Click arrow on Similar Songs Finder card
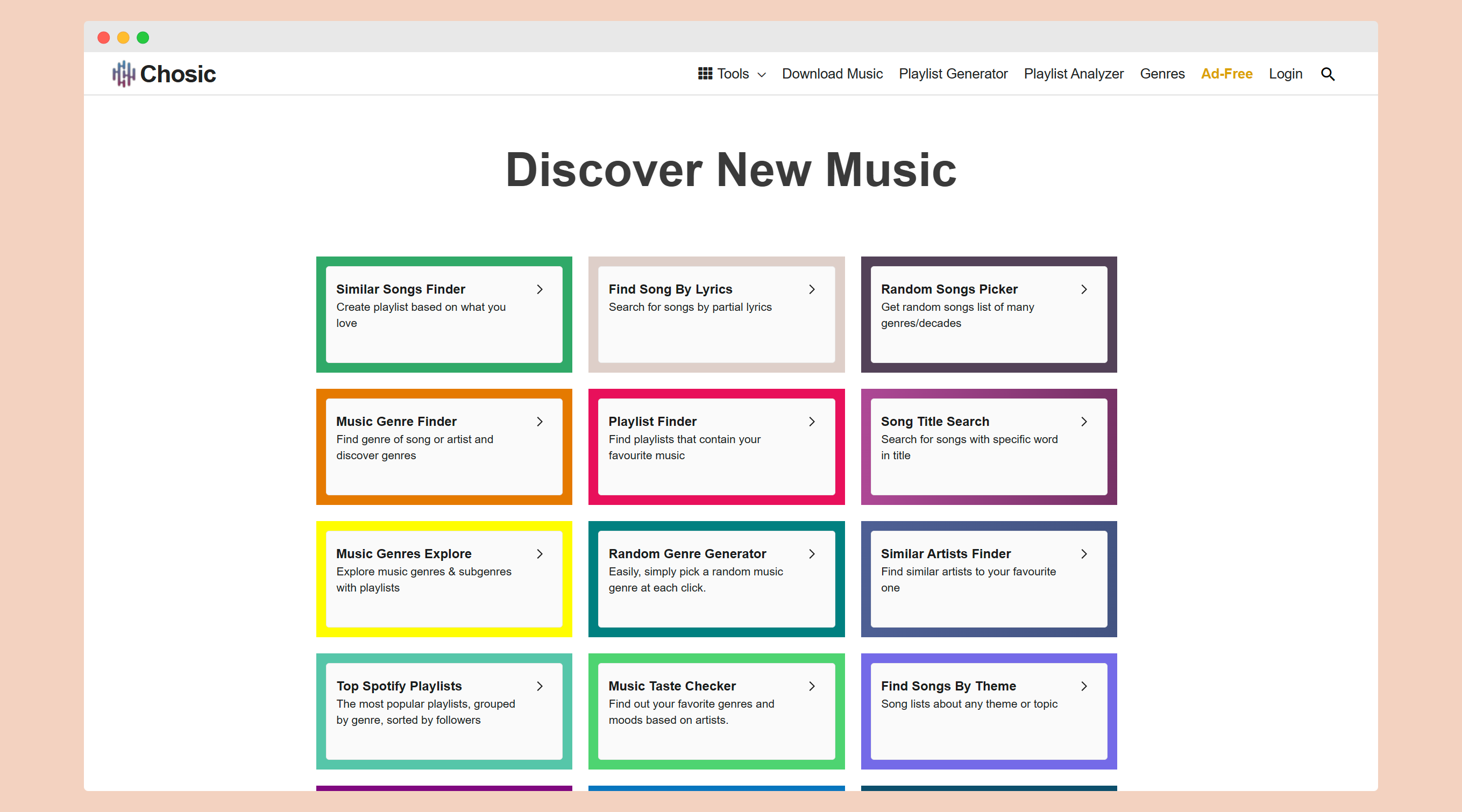The width and height of the screenshot is (1462, 812). point(539,289)
